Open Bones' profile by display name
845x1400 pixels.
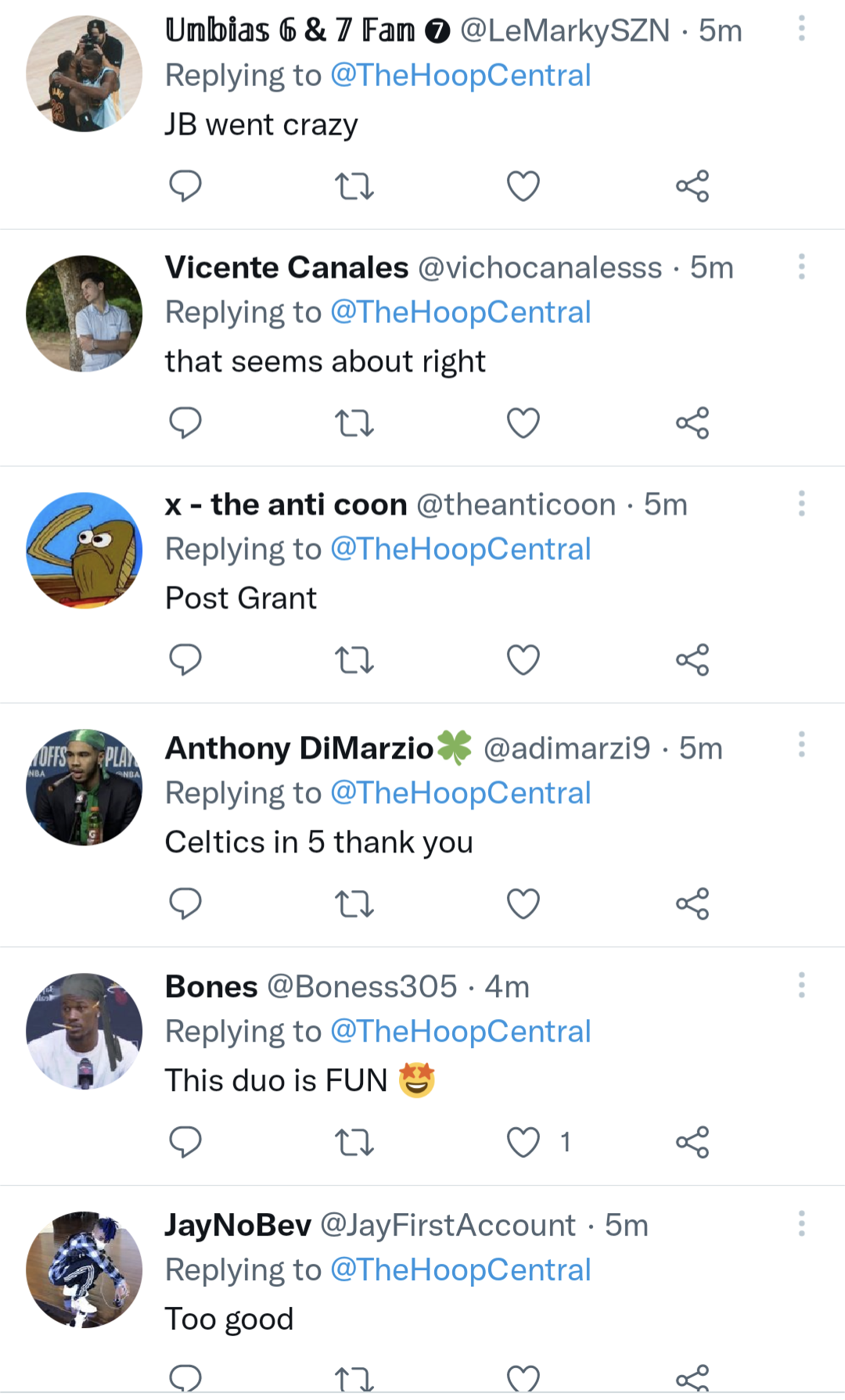click(211, 987)
